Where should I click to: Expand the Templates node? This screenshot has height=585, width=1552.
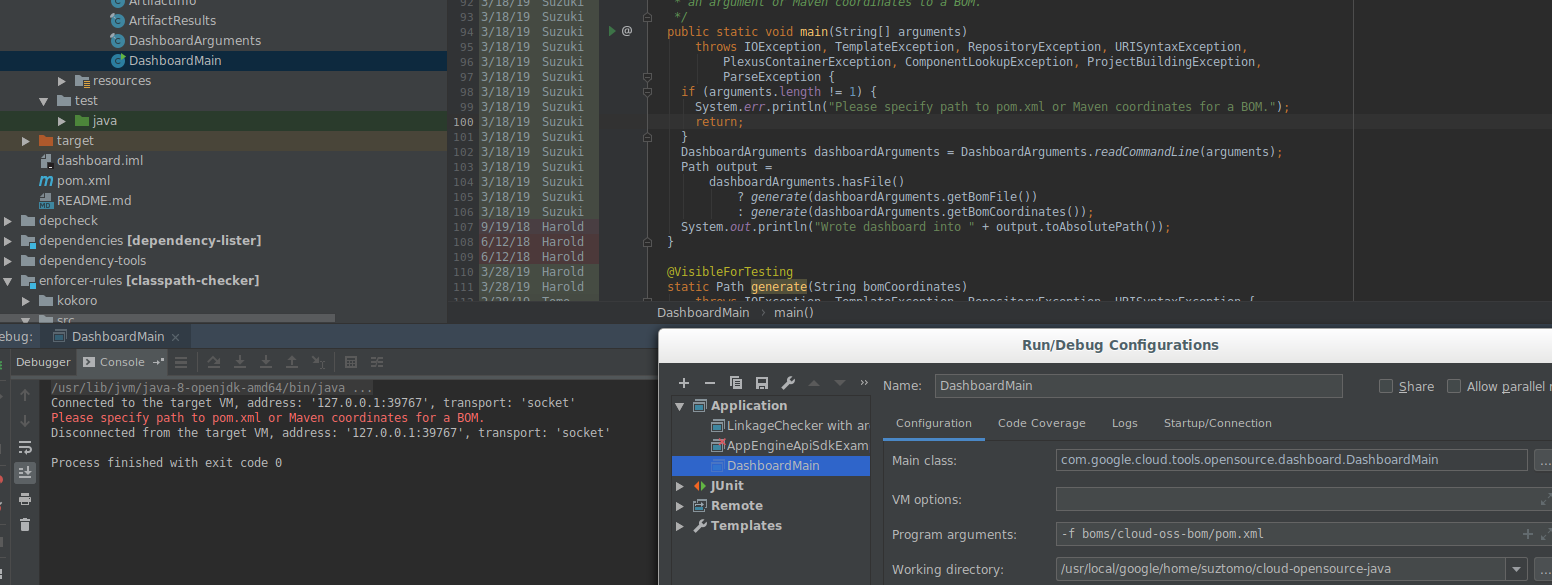tap(680, 525)
